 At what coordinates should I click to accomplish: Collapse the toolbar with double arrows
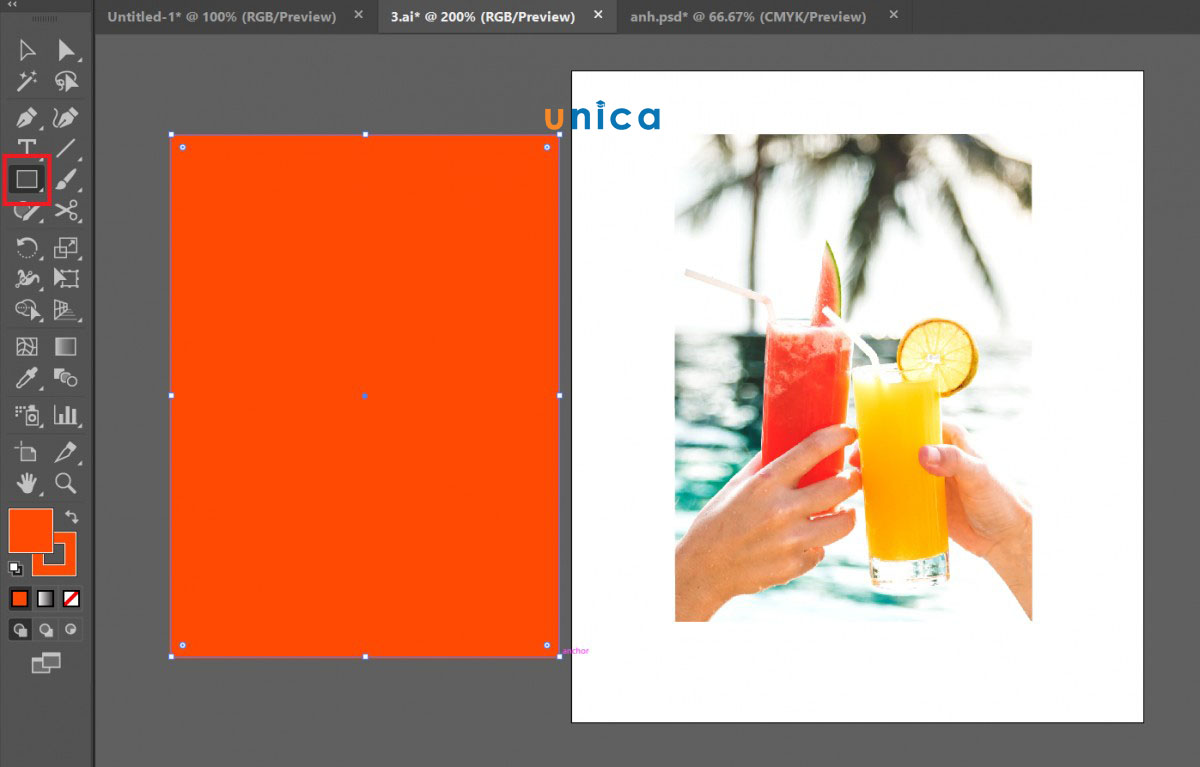(x=12, y=5)
